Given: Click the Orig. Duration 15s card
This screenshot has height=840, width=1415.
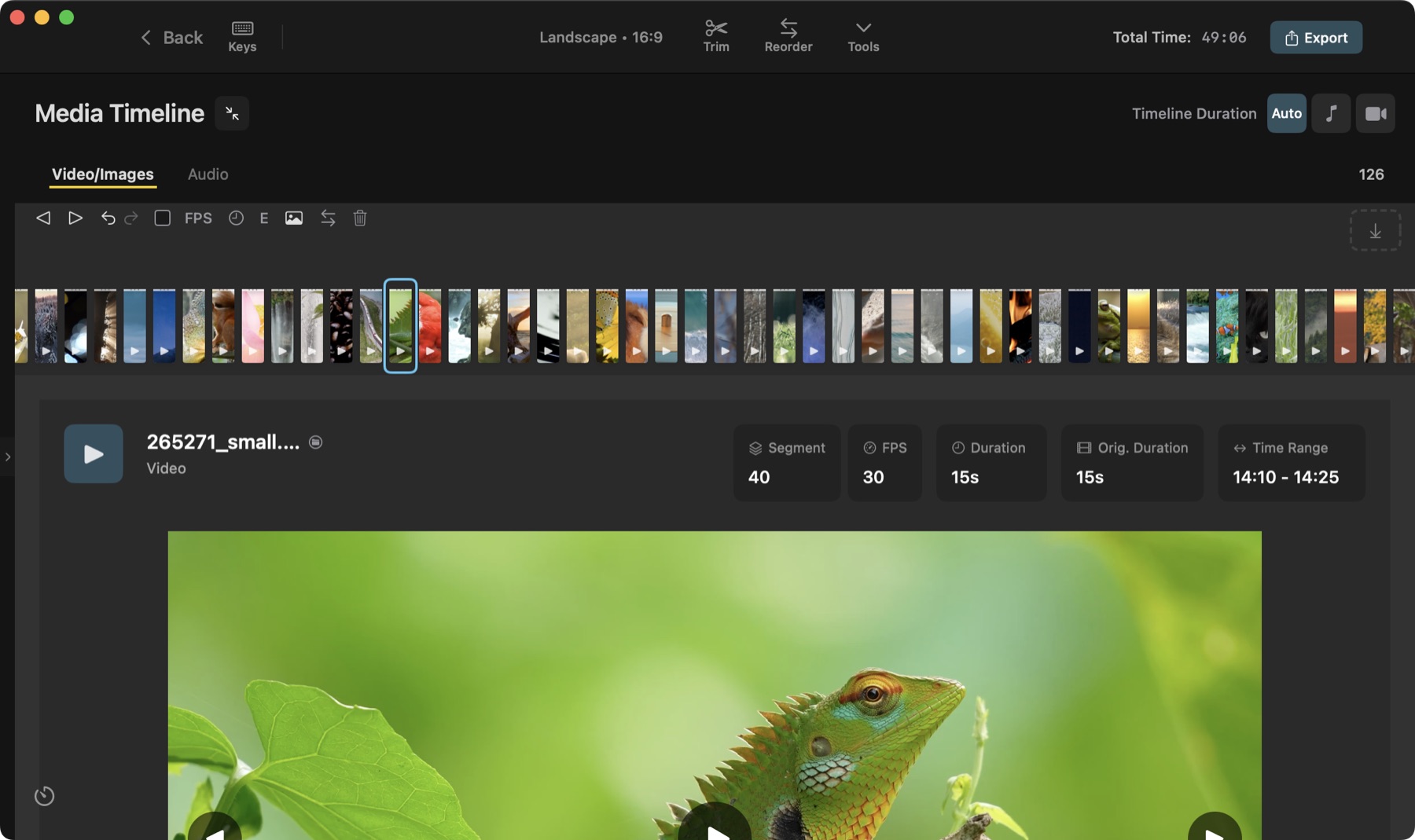Looking at the screenshot, I should pyautogui.click(x=1132, y=463).
